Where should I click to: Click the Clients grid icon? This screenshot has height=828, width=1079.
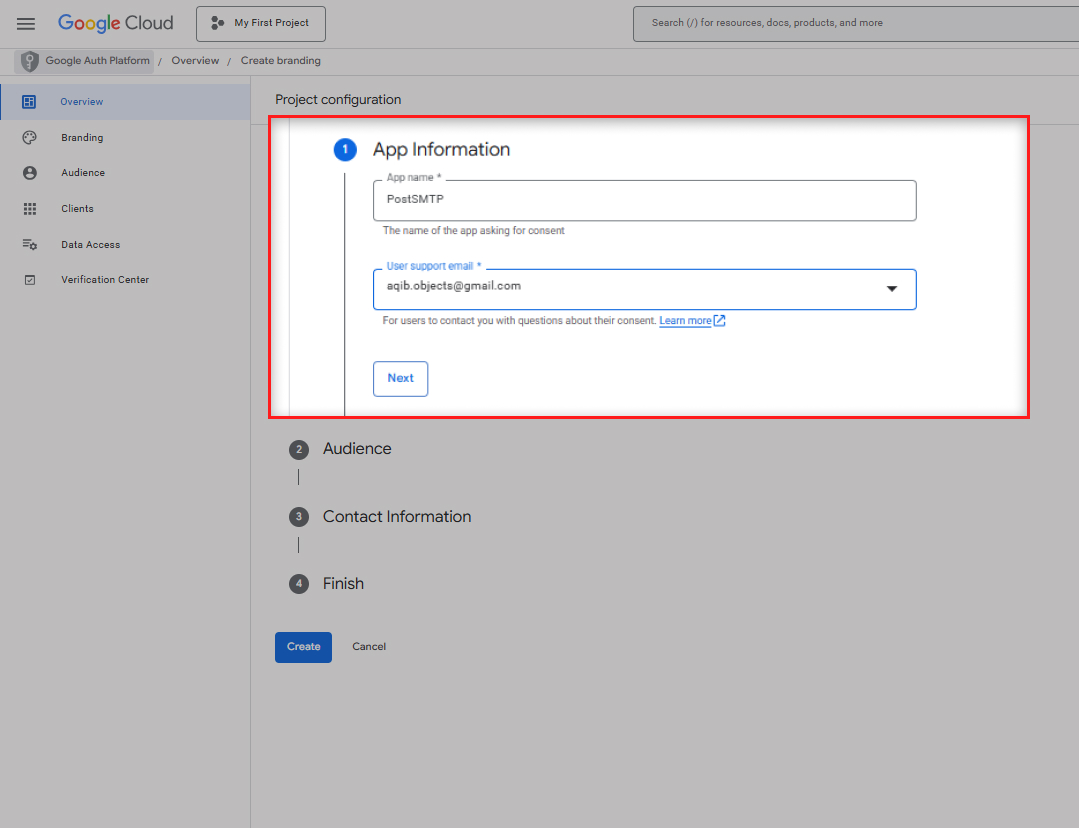click(29, 209)
